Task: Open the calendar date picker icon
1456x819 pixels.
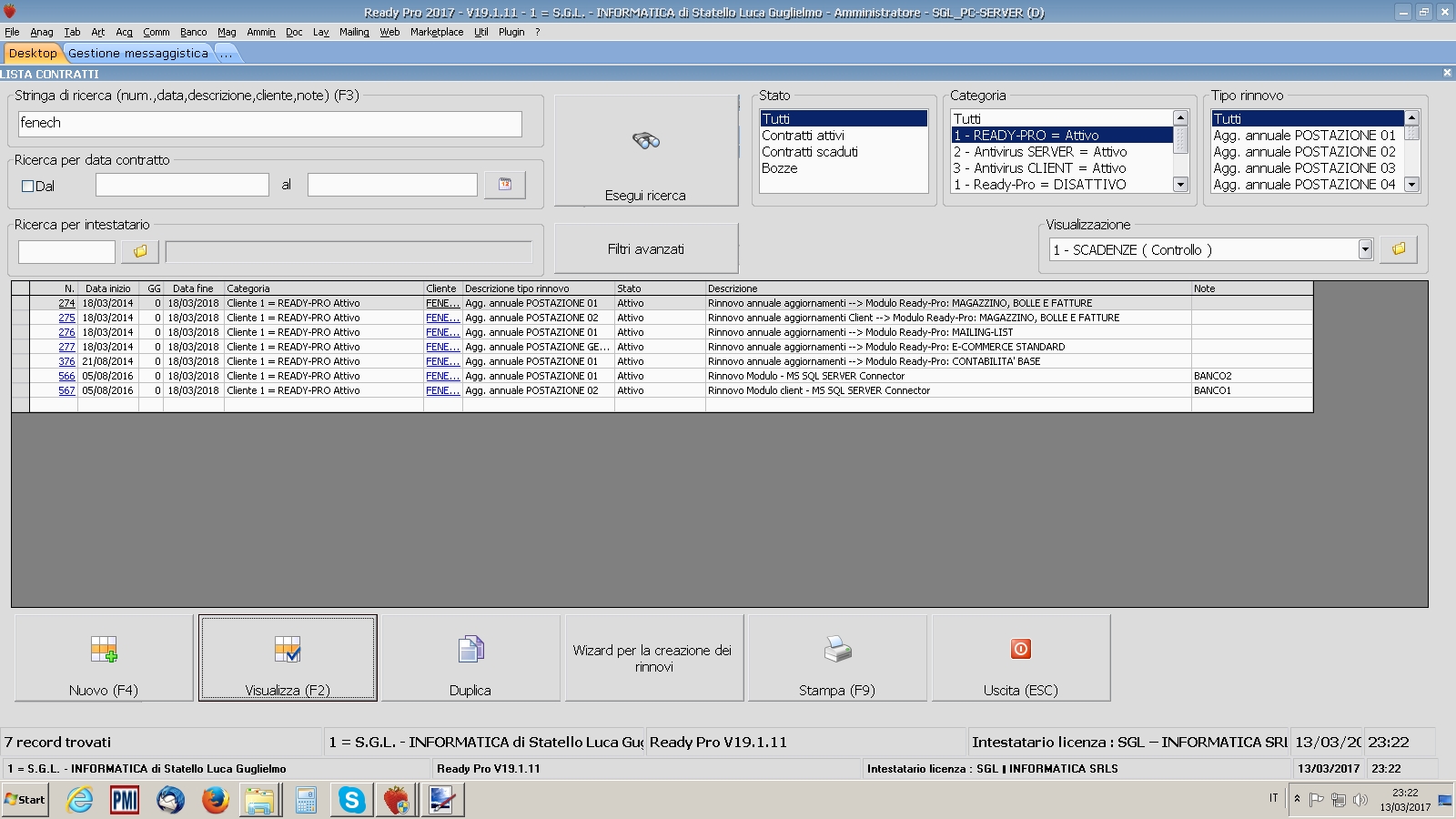Action: pos(505,185)
